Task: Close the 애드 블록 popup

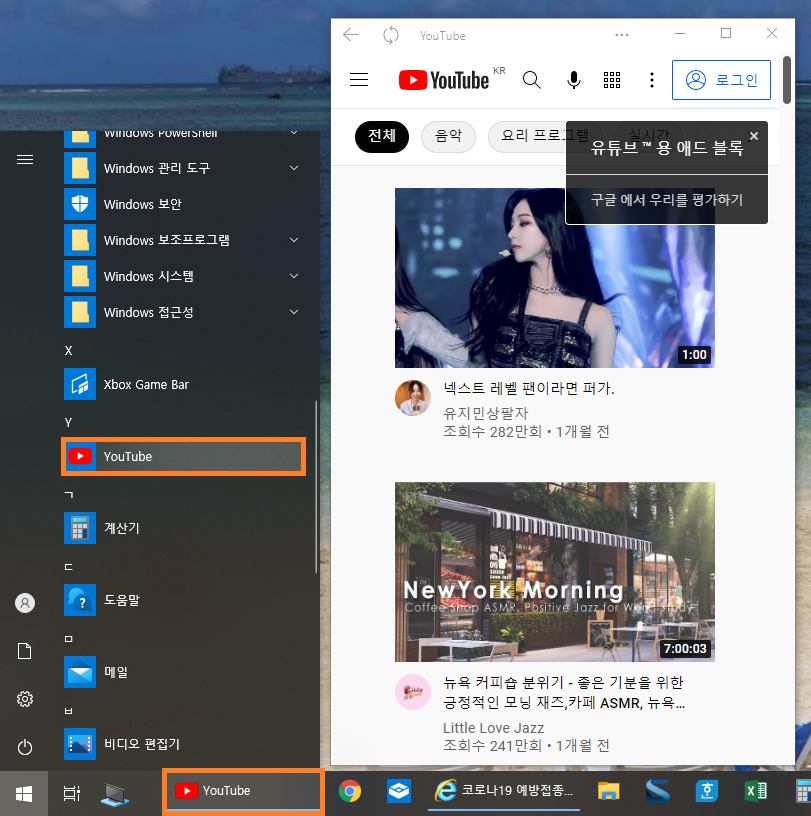Action: (x=753, y=136)
